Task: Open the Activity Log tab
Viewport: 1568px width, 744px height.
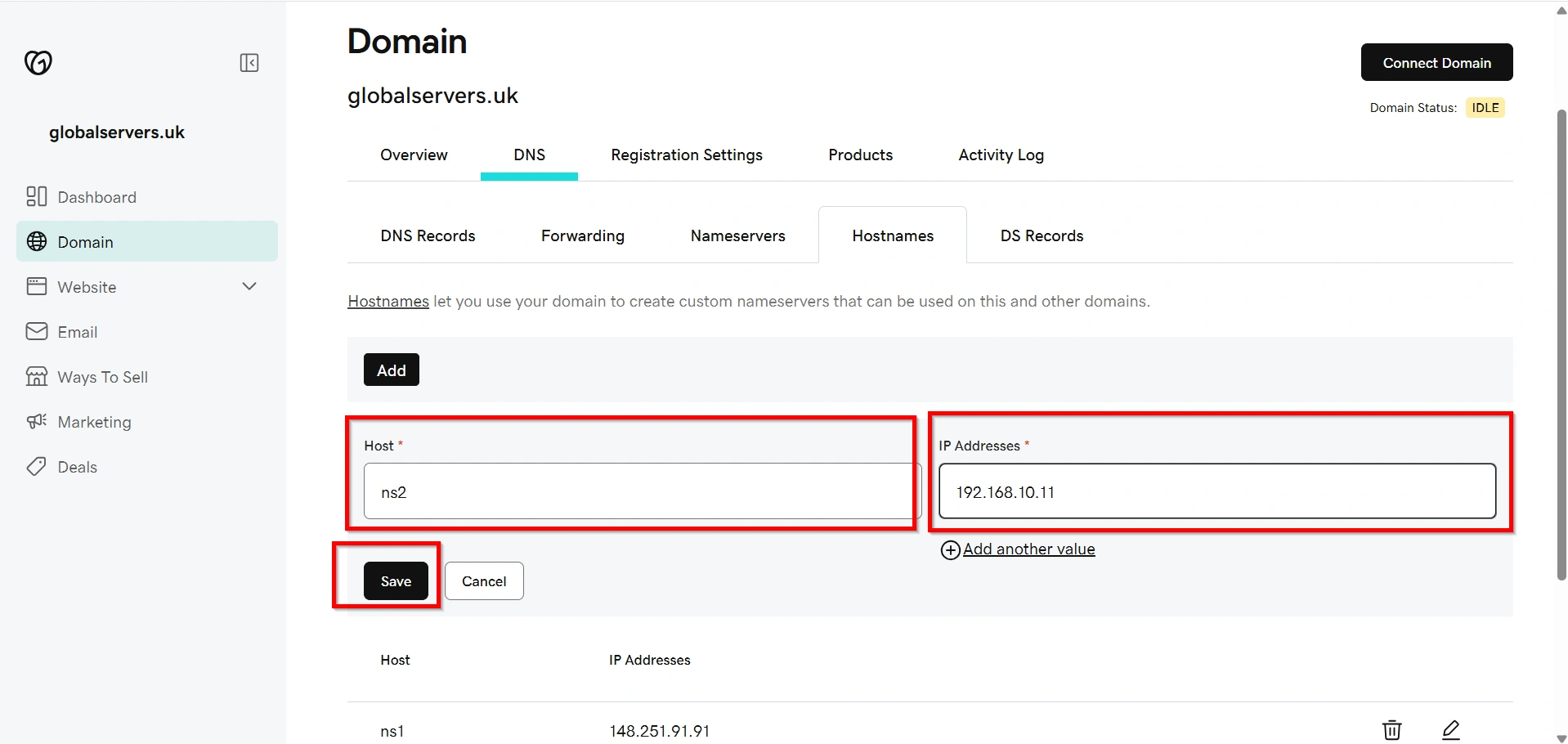Action: 1001,155
